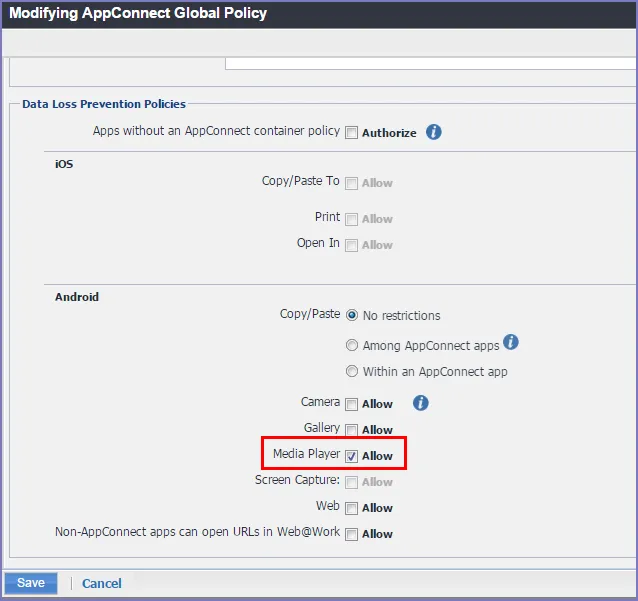Click 'Apps without an AppConnect container policy' label
The image size is (638, 601).
tap(216, 131)
